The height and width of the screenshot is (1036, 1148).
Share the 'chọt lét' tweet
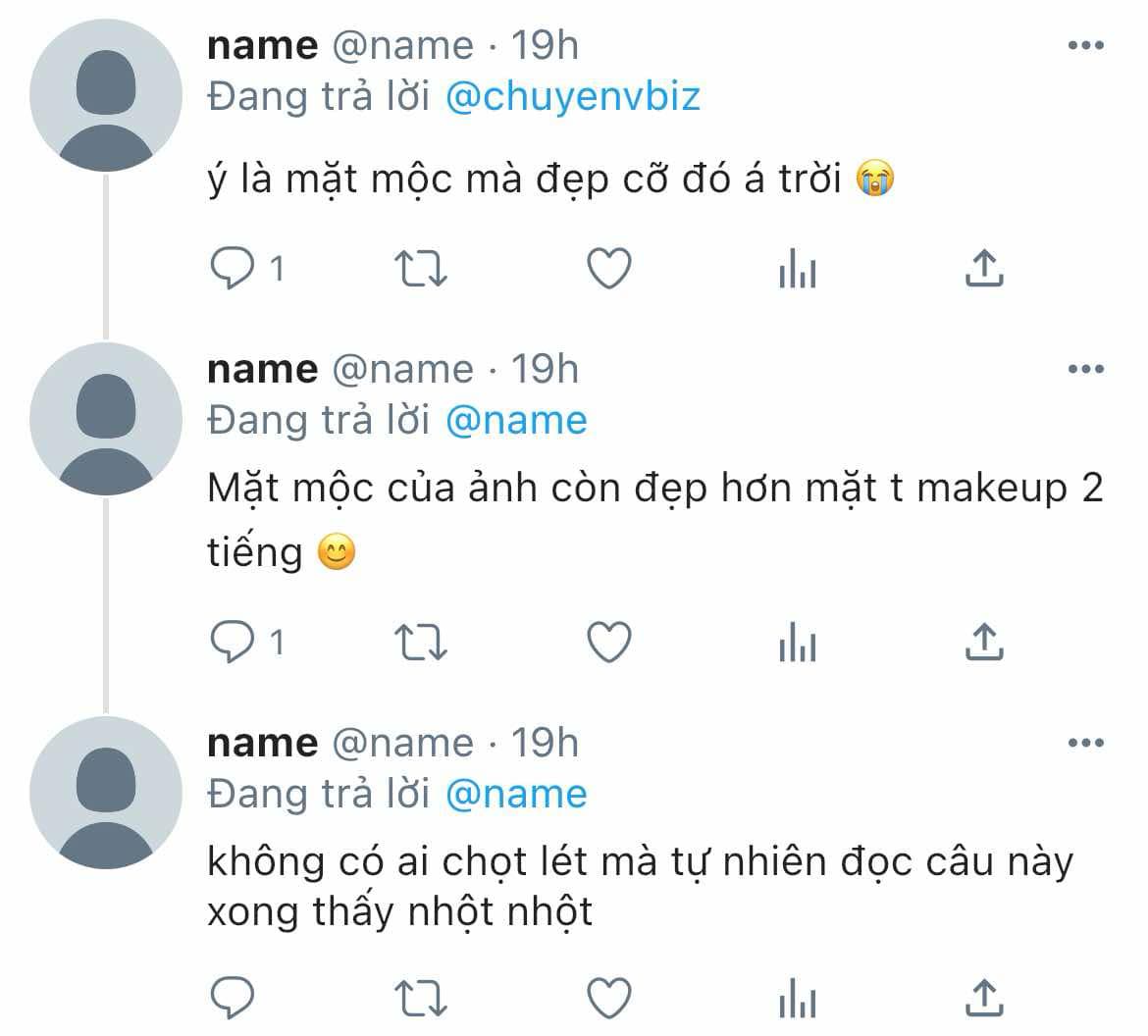coord(984,997)
